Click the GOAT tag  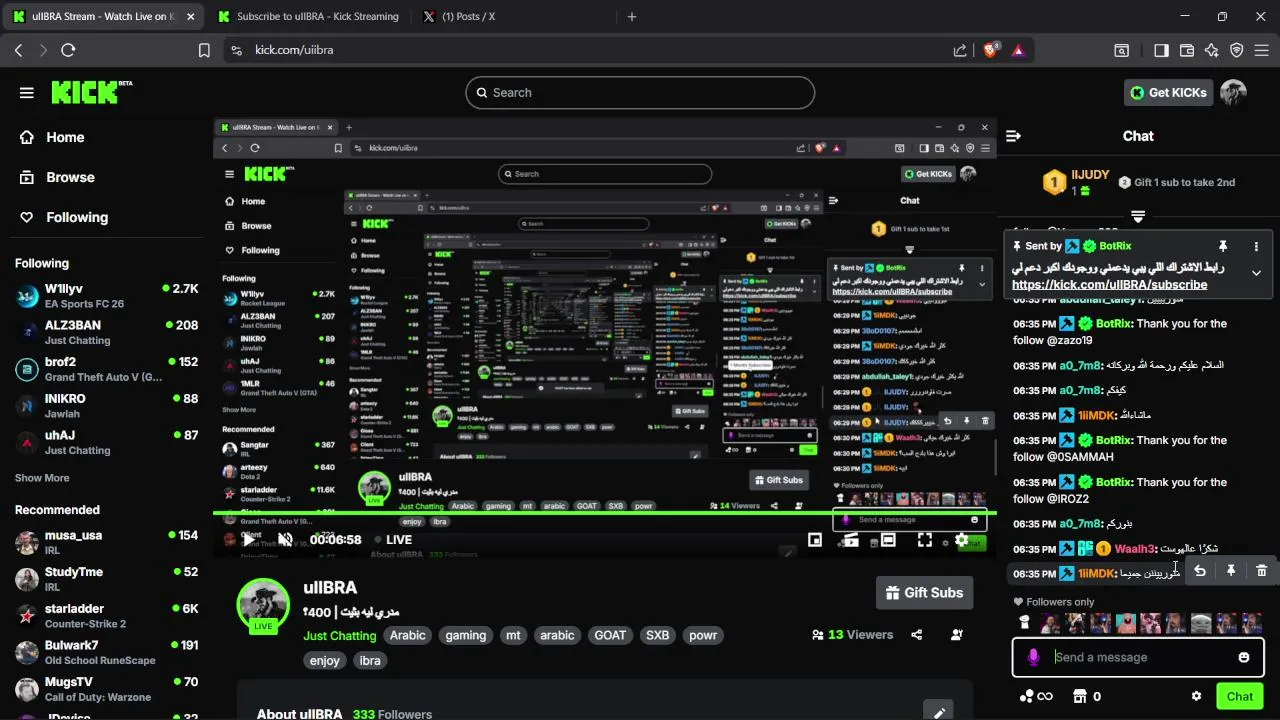click(x=610, y=635)
